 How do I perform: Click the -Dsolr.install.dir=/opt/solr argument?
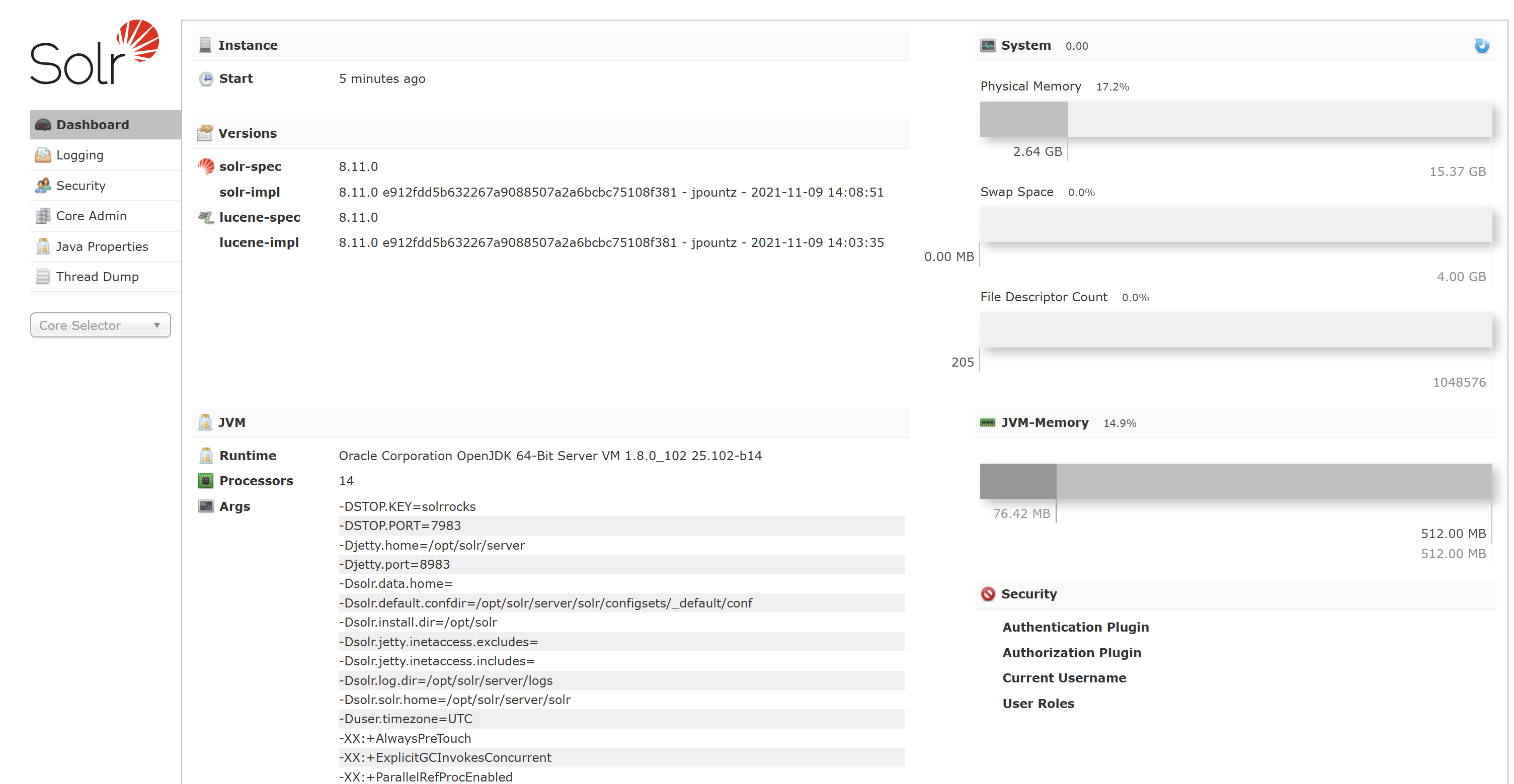pyautogui.click(x=418, y=622)
